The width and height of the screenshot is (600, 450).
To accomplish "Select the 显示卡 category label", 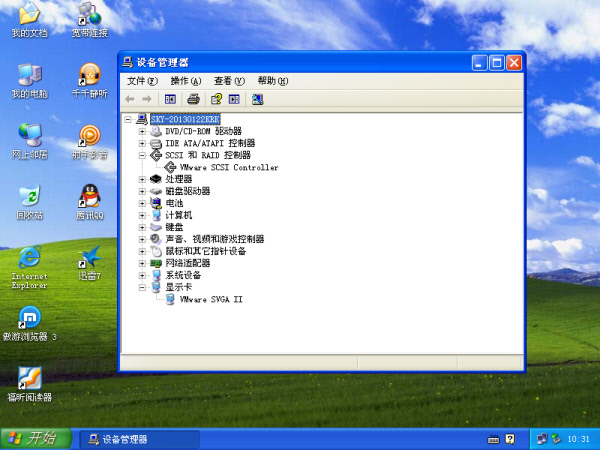I will pyautogui.click(x=179, y=287).
